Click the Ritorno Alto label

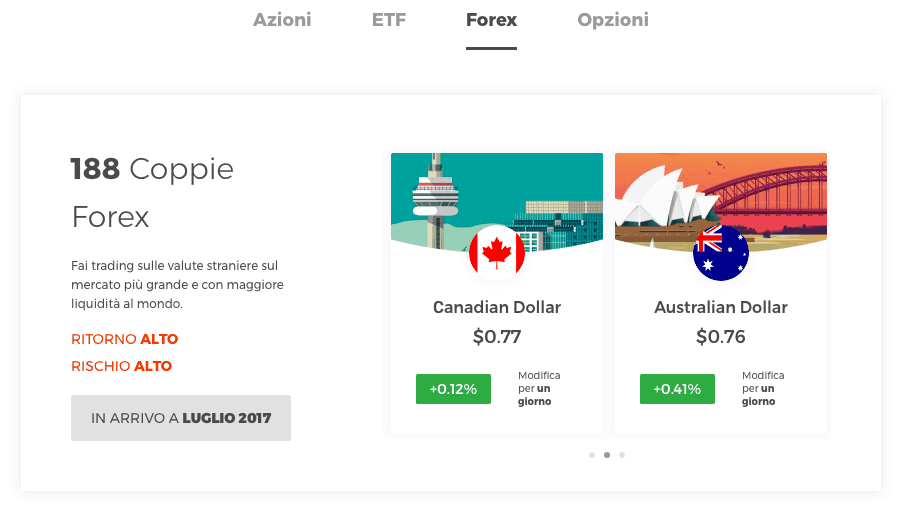(x=124, y=339)
